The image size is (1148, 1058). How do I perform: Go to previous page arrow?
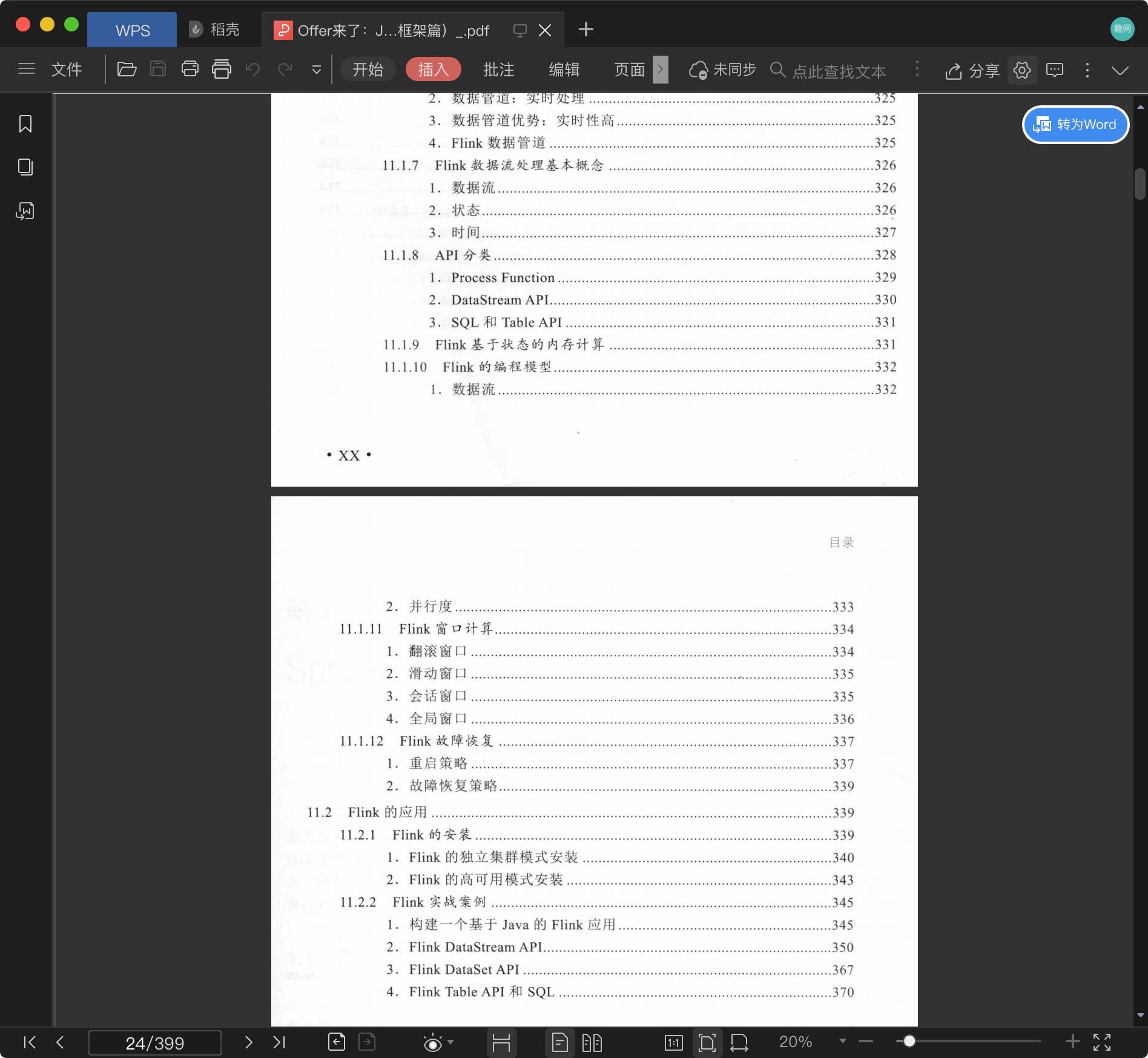point(59,1042)
